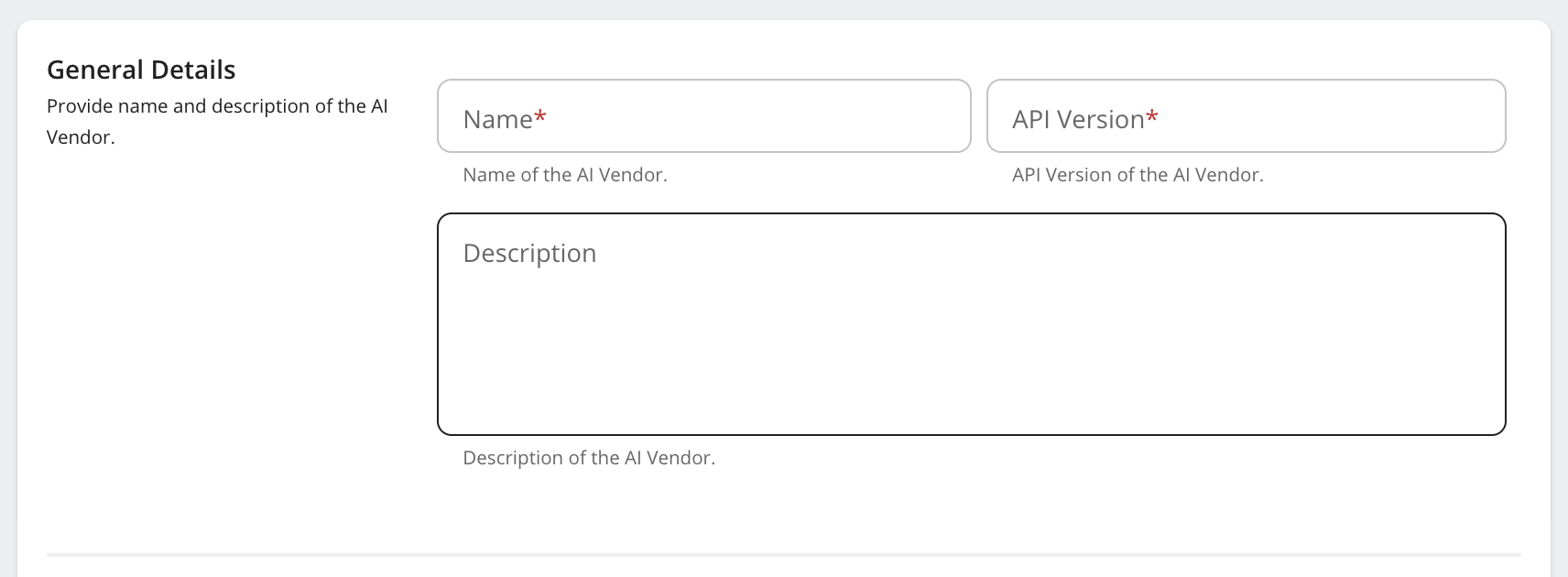The width and height of the screenshot is (1568, 577).
Task: Focus the API Version input field
Action: pos(1246,116)
